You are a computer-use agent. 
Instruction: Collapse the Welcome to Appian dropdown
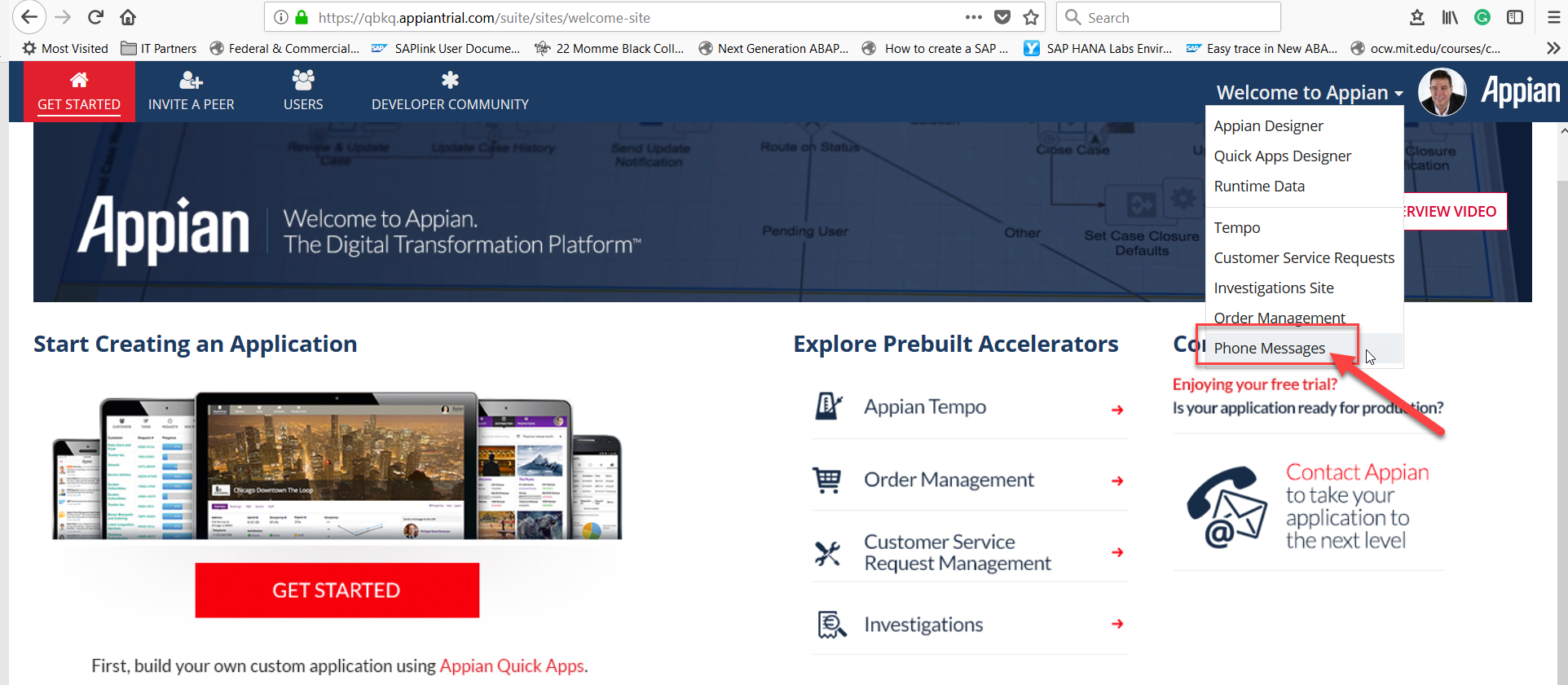[x=1310, y=92]
